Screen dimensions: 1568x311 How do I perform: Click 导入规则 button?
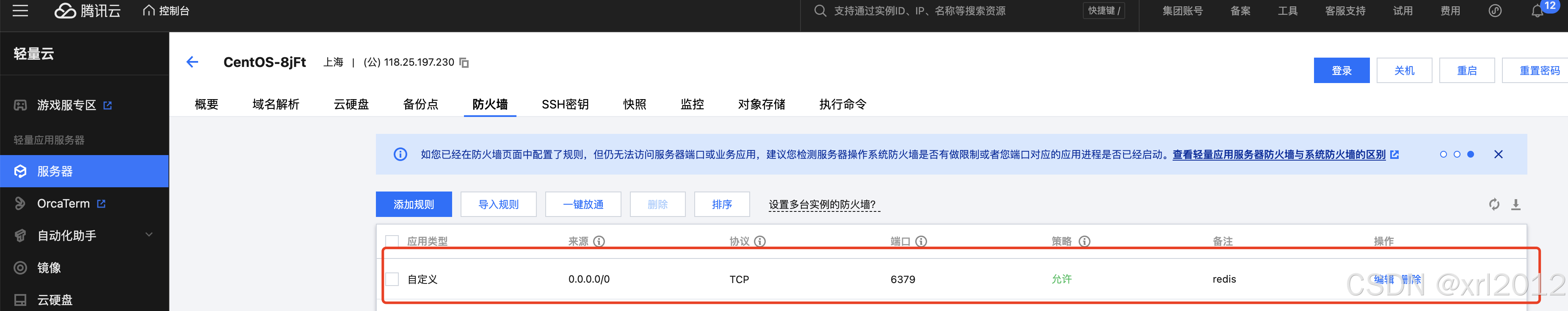[499, 204]
